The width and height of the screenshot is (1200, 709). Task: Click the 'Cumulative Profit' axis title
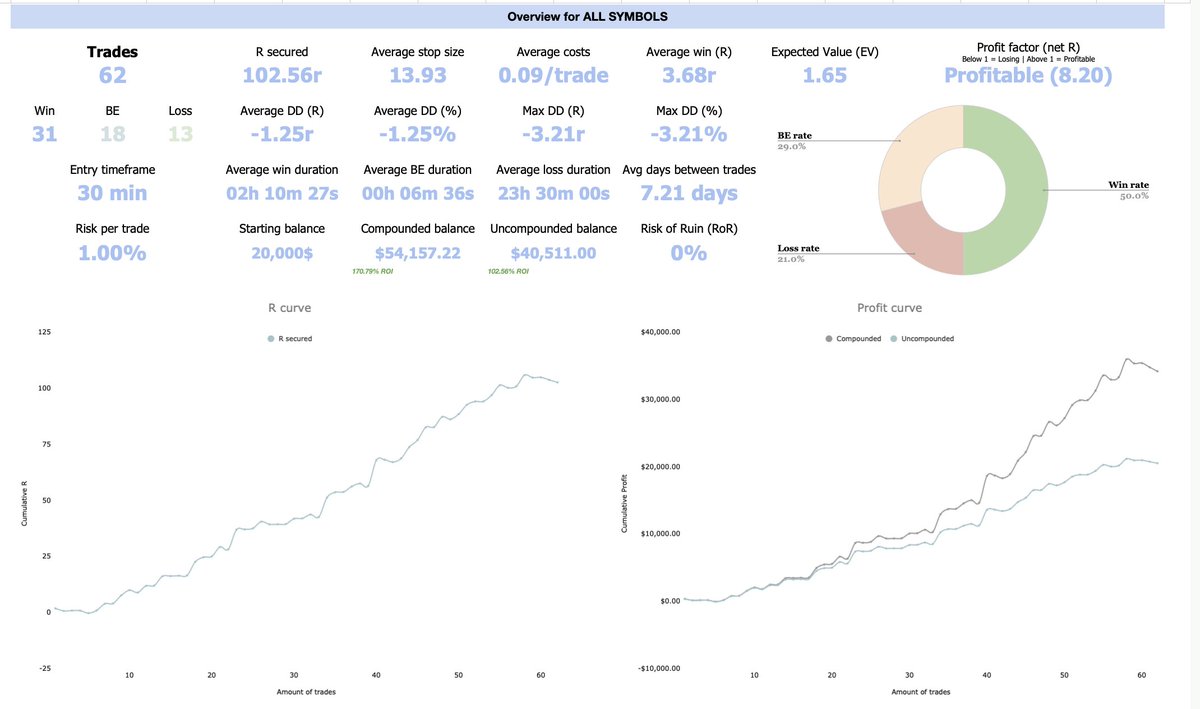623,502
